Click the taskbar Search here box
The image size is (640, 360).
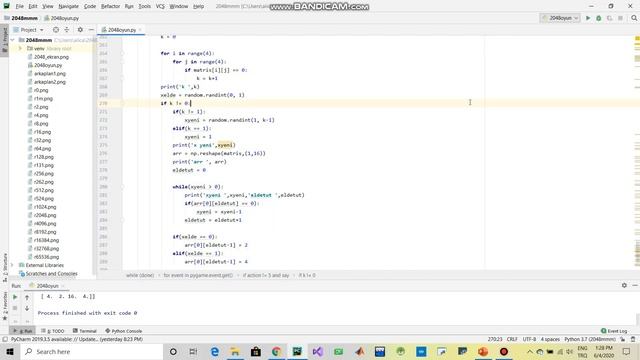click(91, 351)
